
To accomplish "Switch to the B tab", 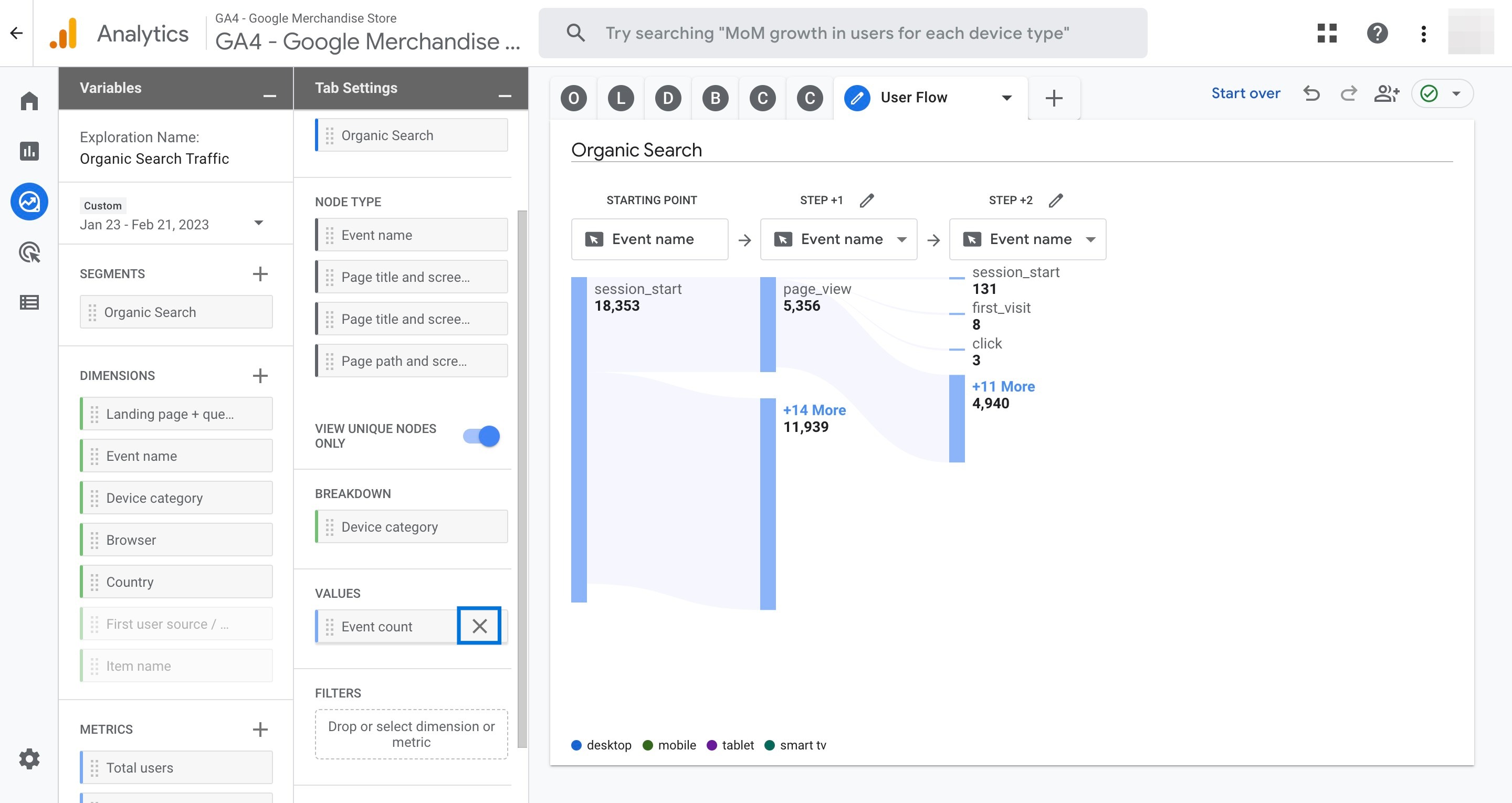I will point(716,98).
